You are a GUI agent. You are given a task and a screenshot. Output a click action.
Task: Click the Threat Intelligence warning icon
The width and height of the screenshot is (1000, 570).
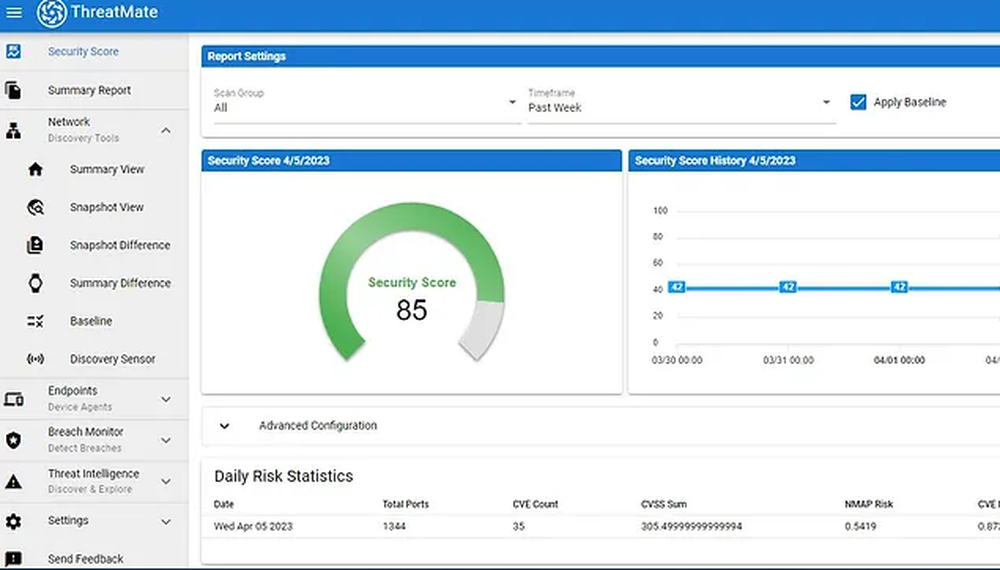click(13, 482)
